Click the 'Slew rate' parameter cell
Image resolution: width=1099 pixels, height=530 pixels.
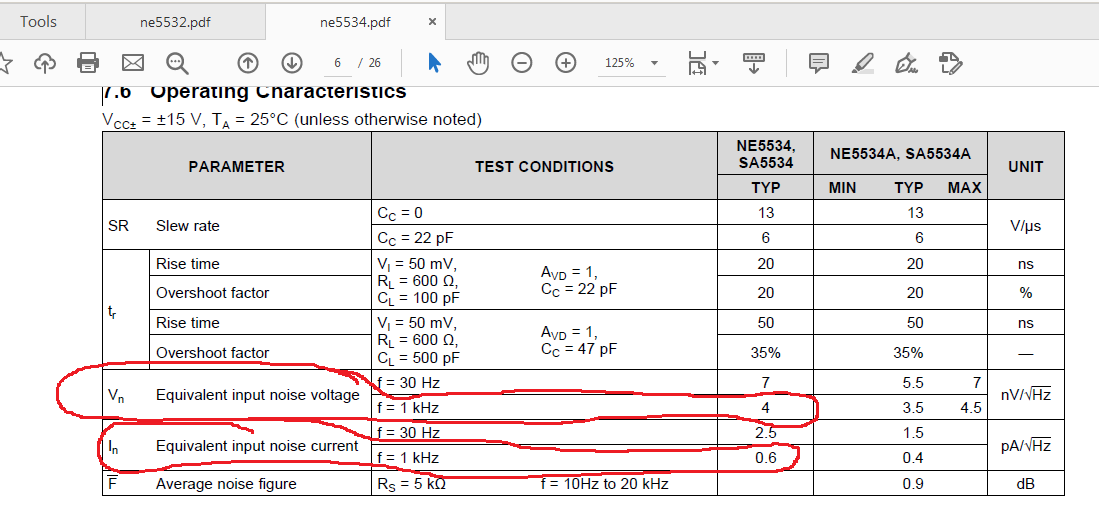[187, 226]
